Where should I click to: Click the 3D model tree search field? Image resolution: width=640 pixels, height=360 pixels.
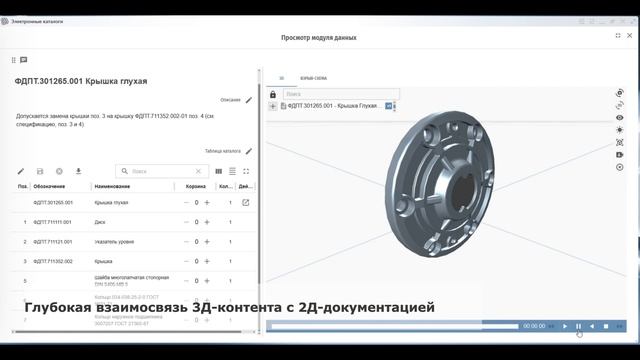341,94
